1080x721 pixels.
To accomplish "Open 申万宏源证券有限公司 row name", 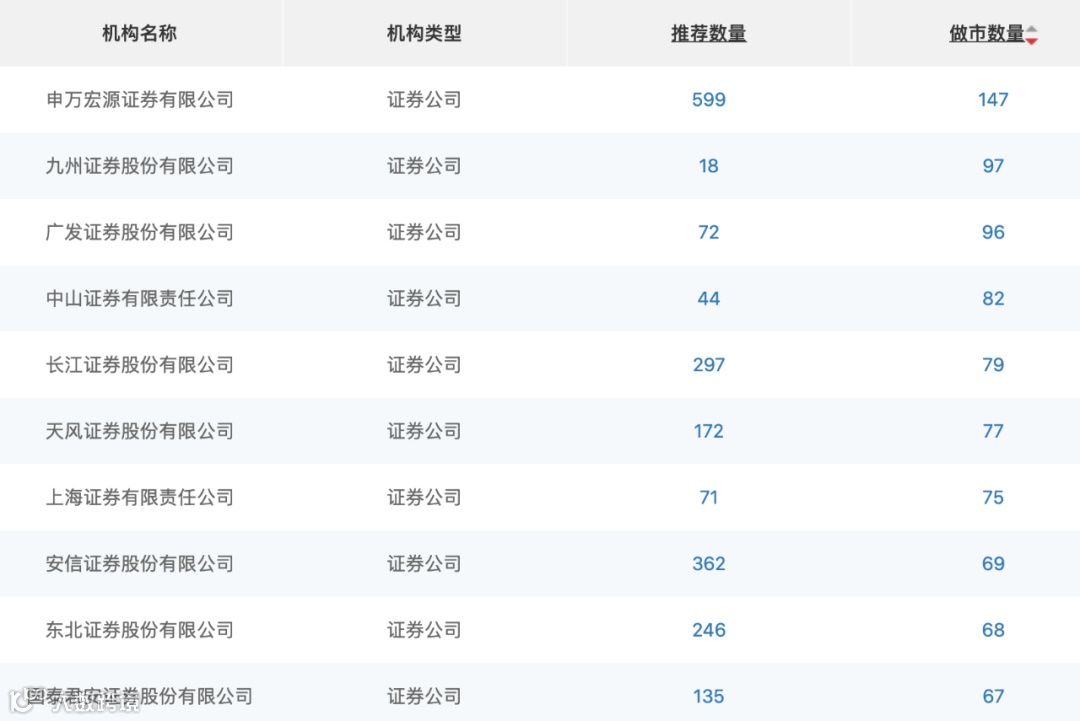I will tap(140, 100).
